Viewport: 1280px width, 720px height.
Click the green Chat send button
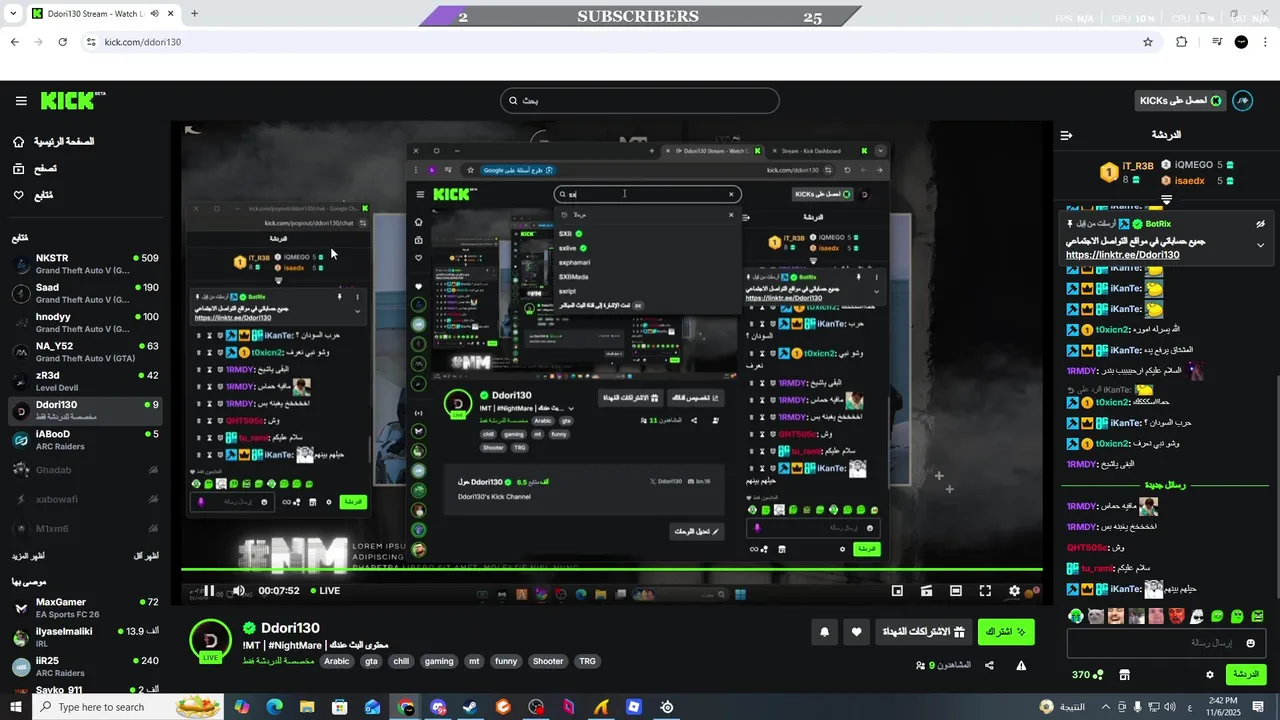tap(1246, 675)
